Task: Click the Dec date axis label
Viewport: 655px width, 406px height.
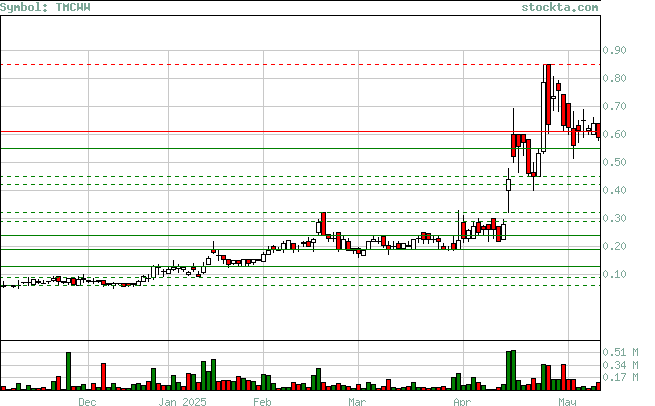Action: [x=87, y=402]
